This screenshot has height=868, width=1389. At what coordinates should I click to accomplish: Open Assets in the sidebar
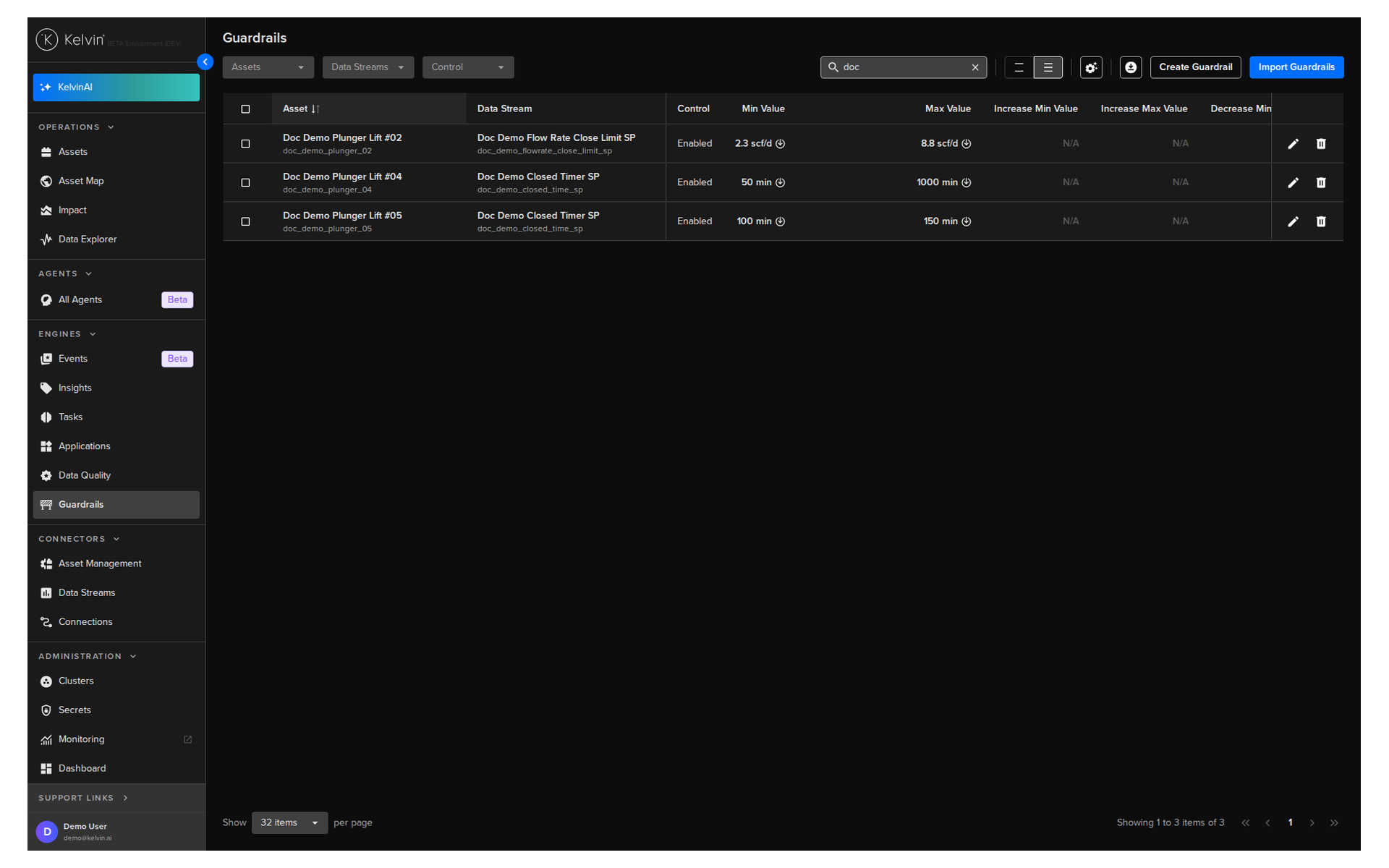pos(116,152)
